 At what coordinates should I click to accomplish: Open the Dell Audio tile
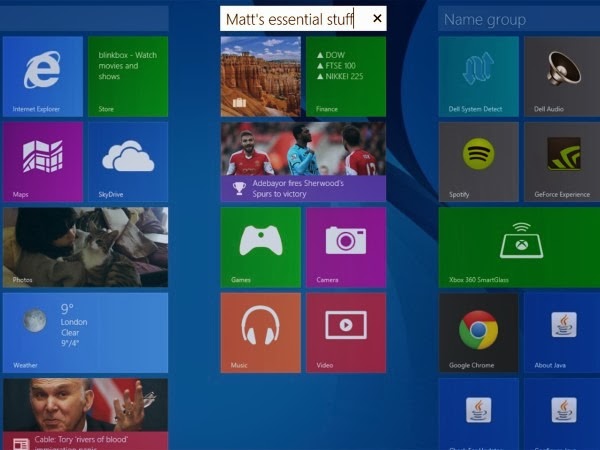[x=562, y=77]
